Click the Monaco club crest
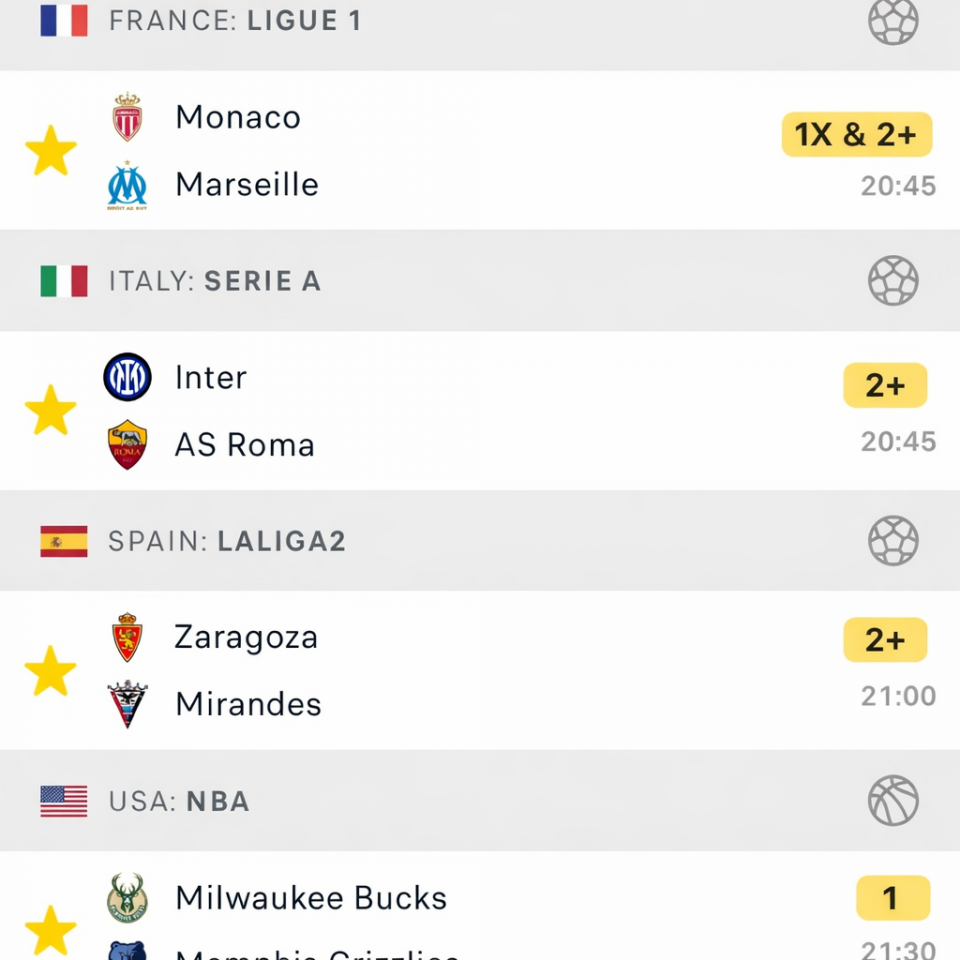The height and width of the screenshot is (960, 960). tap(127, 117)
